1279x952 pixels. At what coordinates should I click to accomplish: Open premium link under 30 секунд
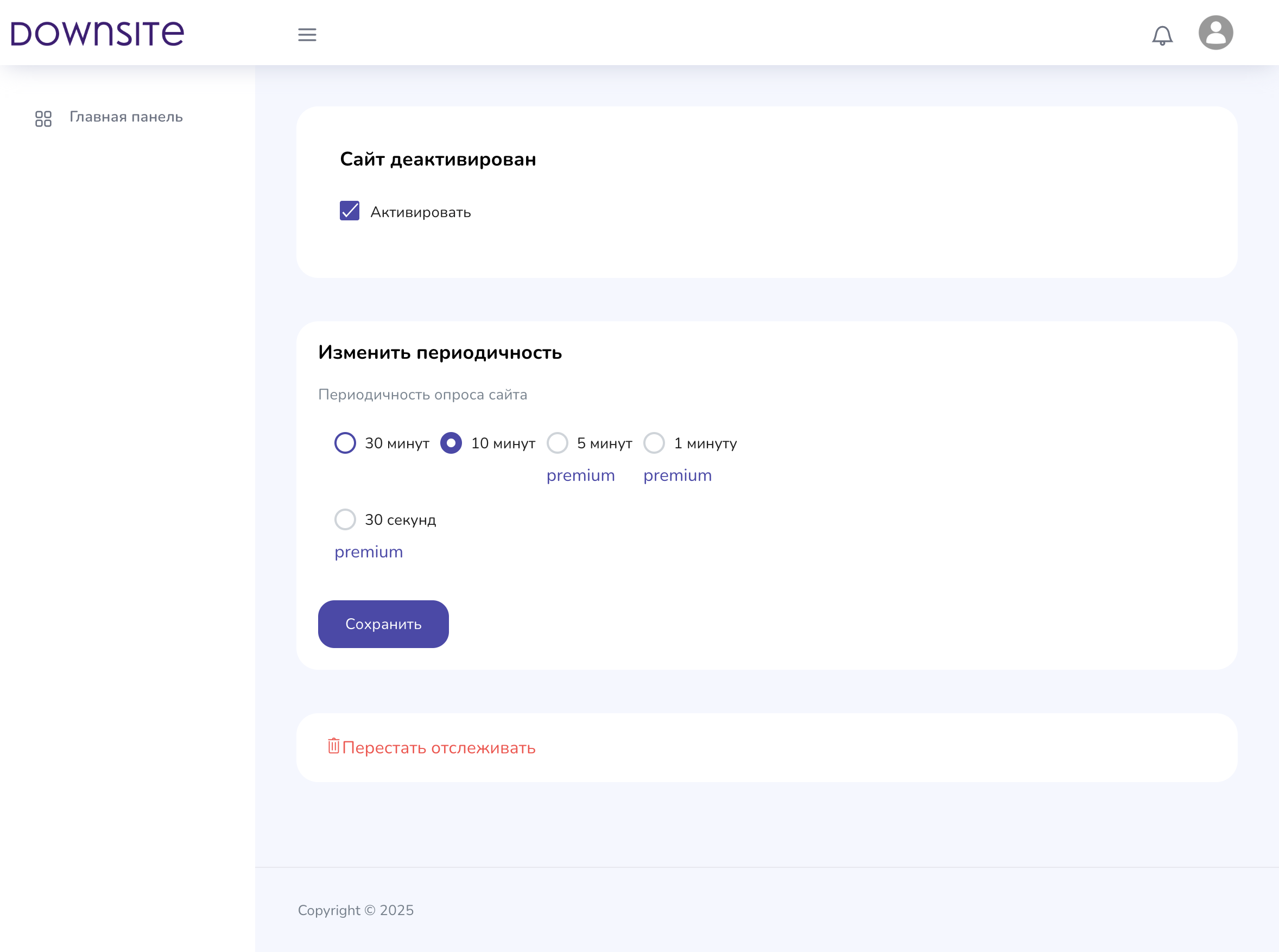coord(369,552)
